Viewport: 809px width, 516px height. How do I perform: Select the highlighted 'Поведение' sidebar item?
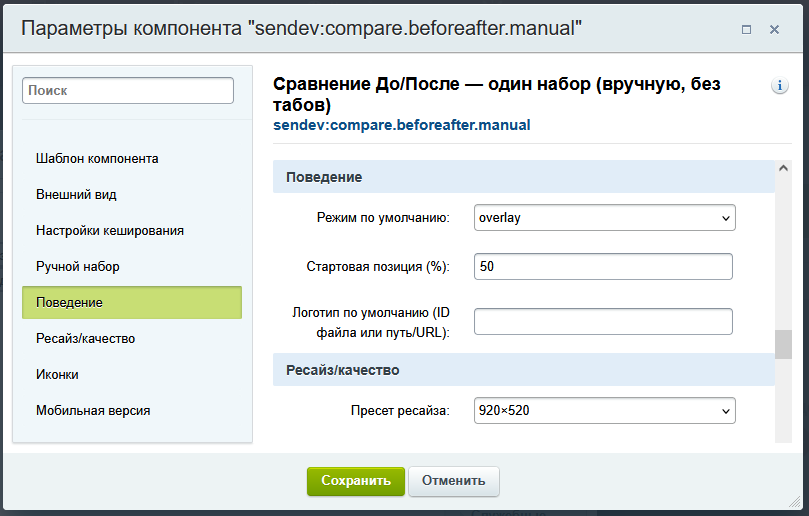132,302
